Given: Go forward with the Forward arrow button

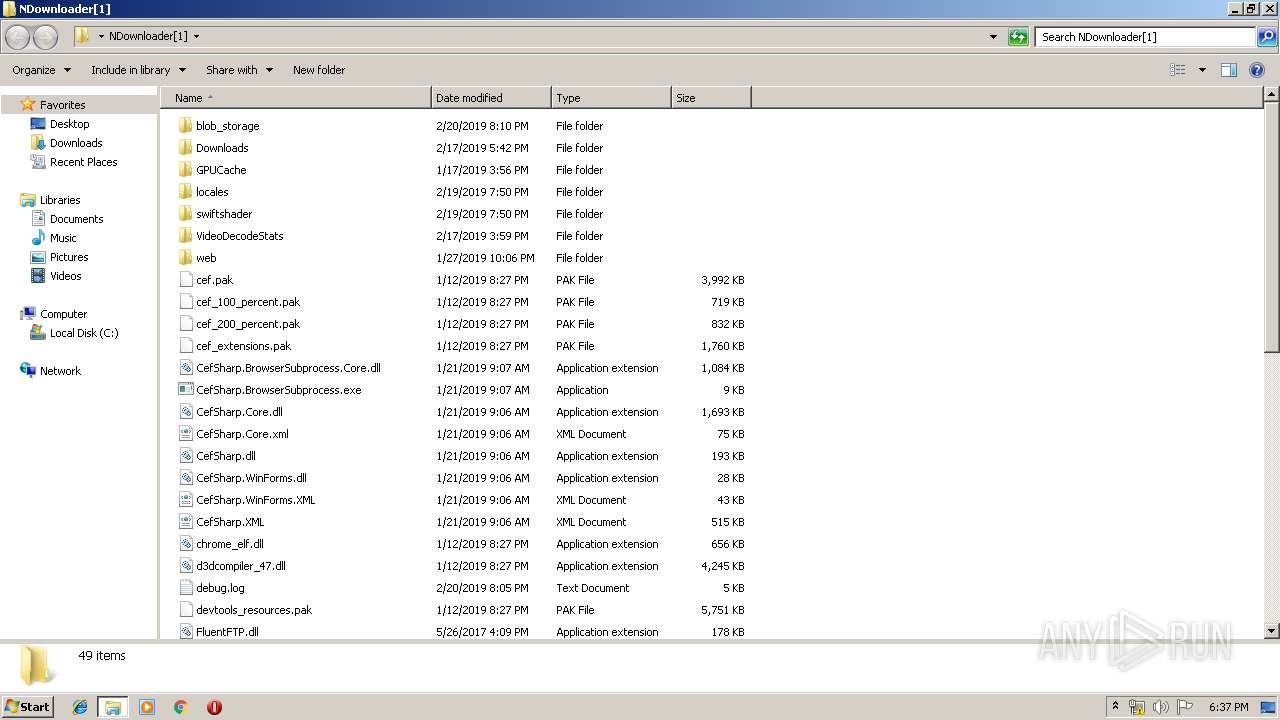Looking at the screenshot, I should pos(46,37).
